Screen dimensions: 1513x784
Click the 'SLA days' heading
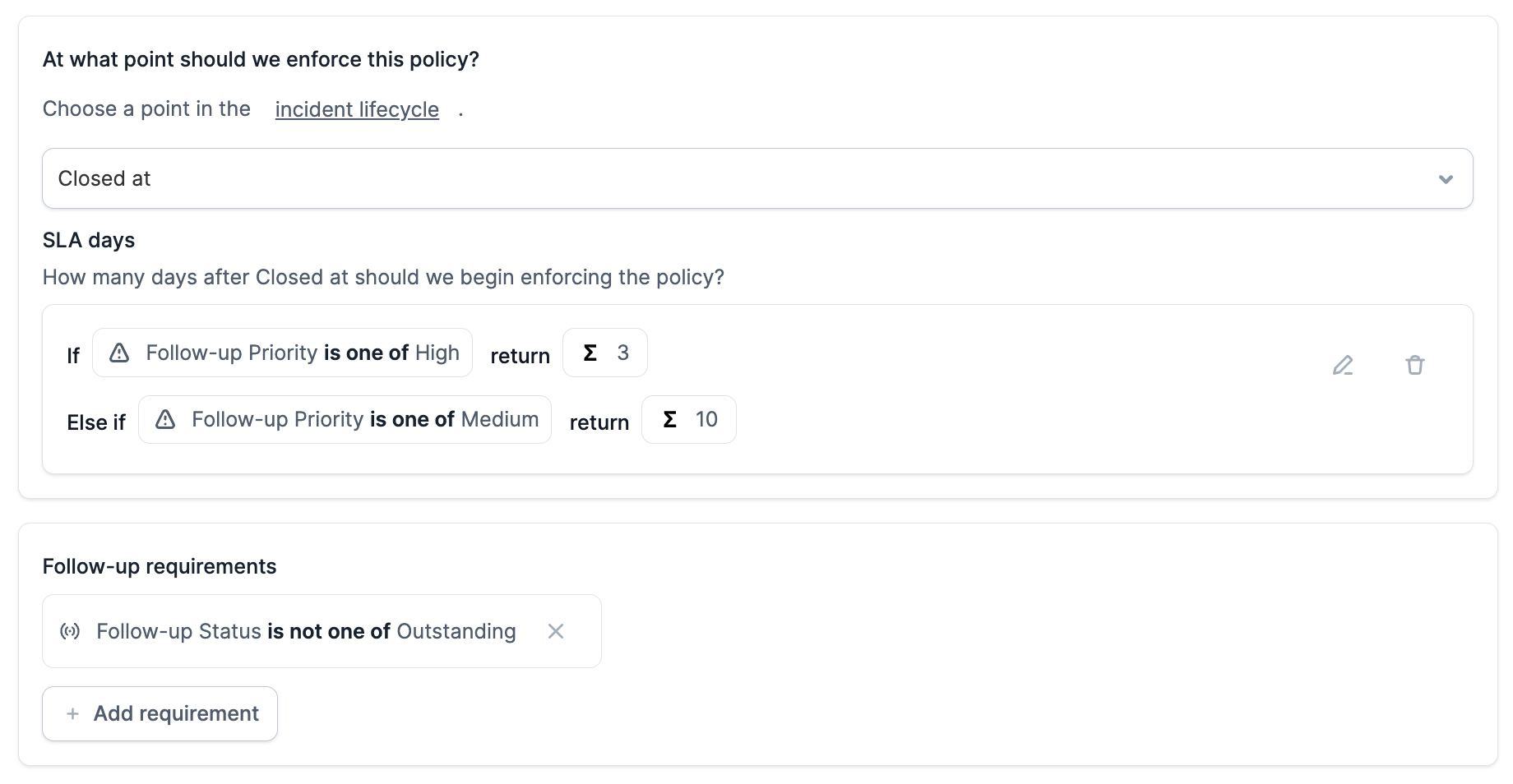(89, 240)
